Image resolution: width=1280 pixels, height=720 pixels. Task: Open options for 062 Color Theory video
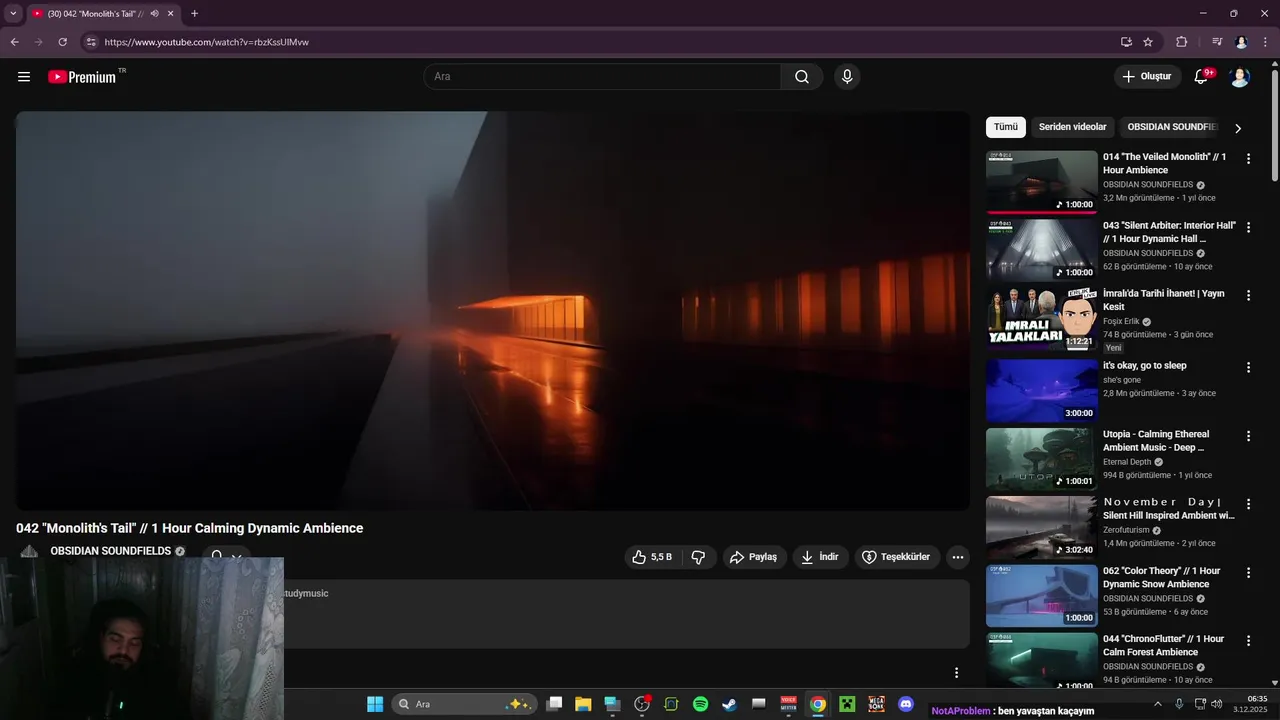tap(1248, 572)
